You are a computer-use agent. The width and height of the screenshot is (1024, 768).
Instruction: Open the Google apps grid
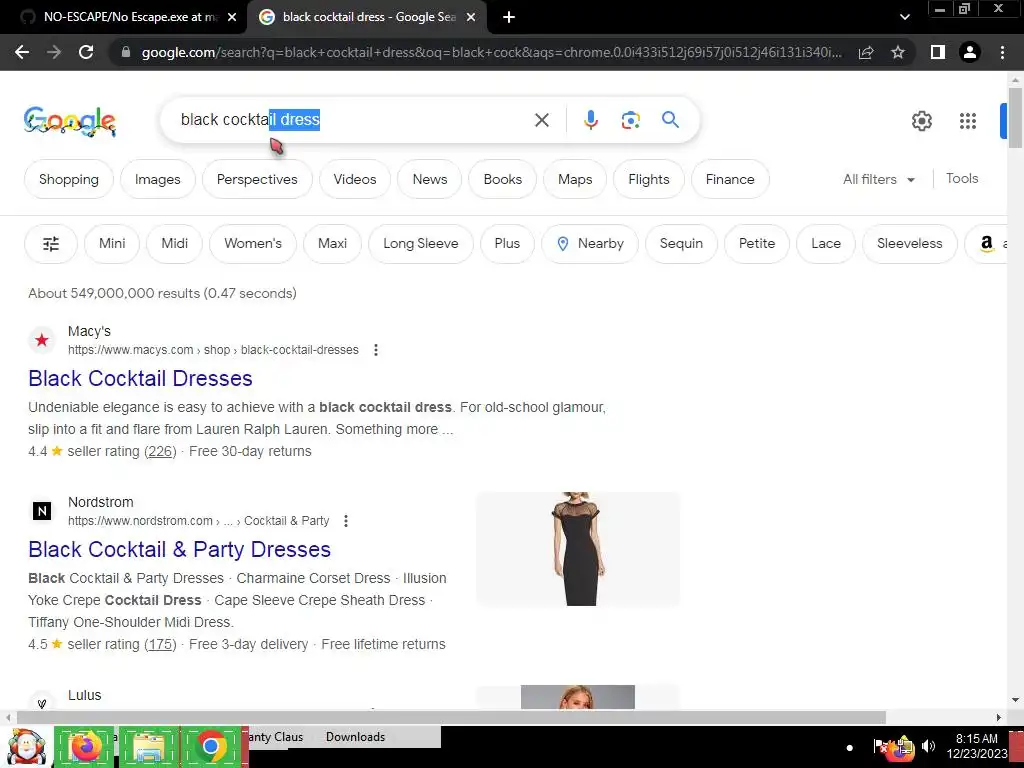pyautogui.click(x=968, y=121)
